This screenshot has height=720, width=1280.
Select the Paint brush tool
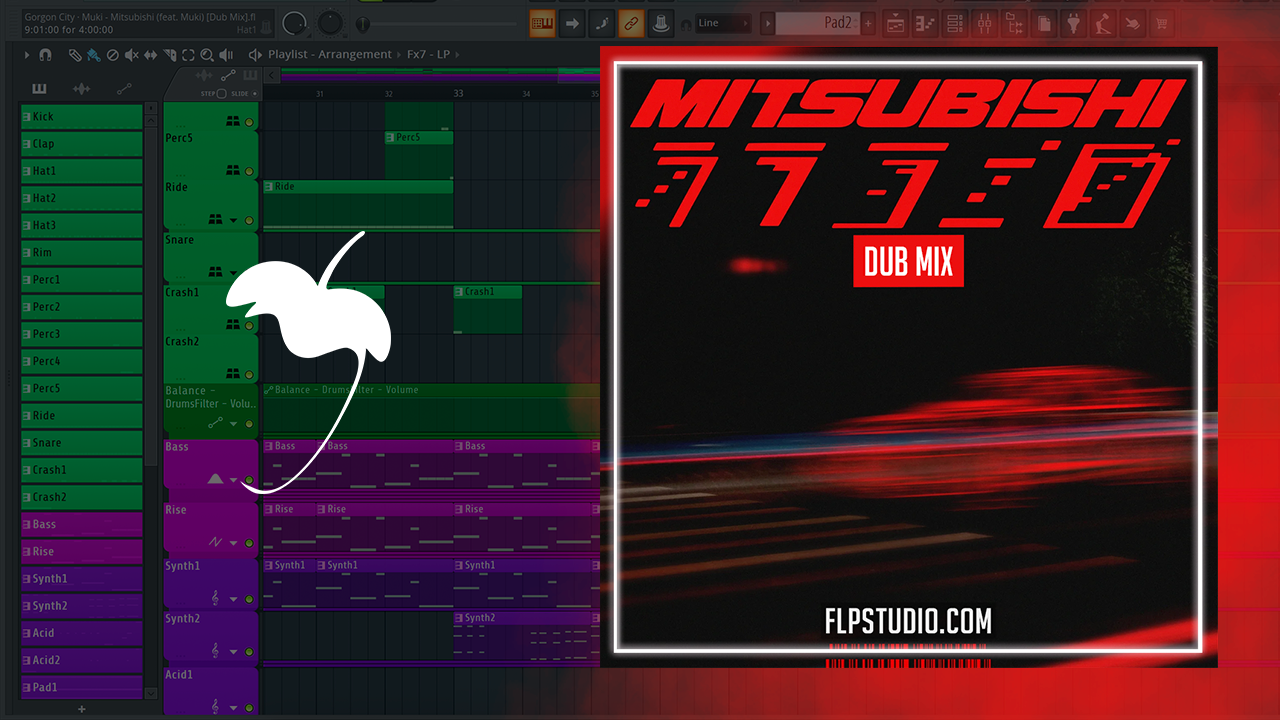[x=93, y=55]
